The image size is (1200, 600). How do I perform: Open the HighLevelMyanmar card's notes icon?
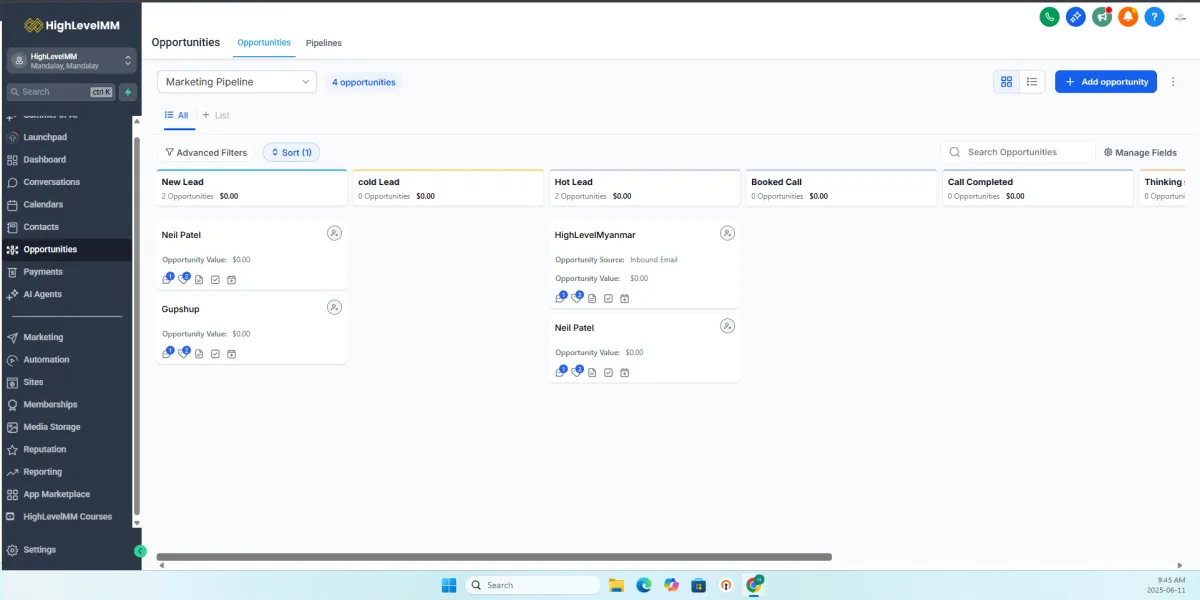click(592, 299)
